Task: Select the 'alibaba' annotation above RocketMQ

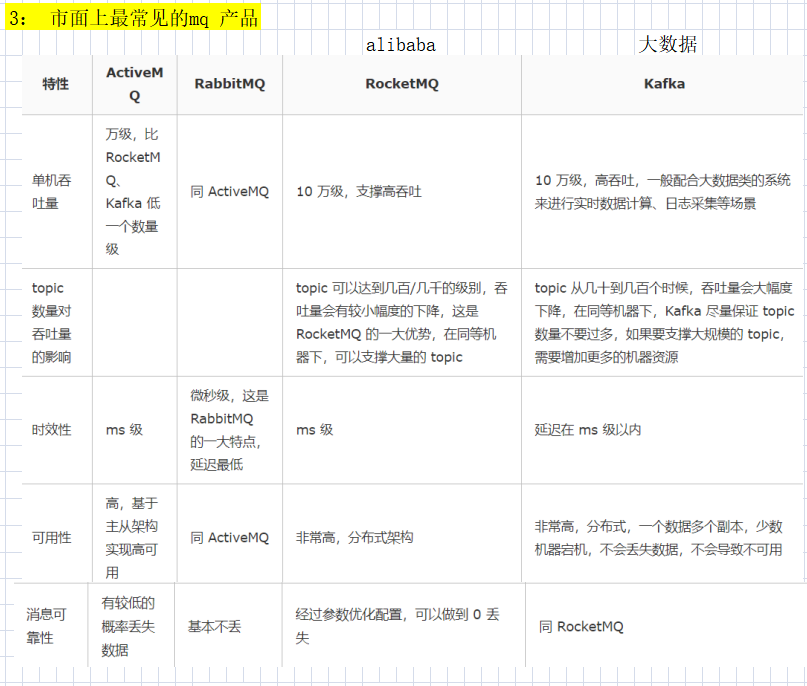Action: click(x=401, y=45)
